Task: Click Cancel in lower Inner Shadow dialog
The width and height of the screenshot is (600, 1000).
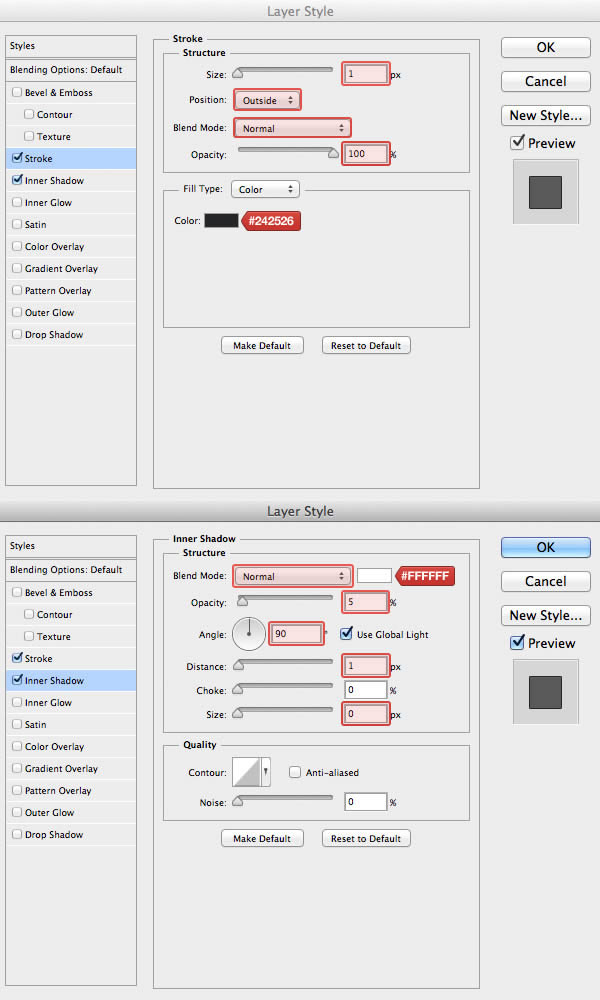Action: [x=546, y=581]
